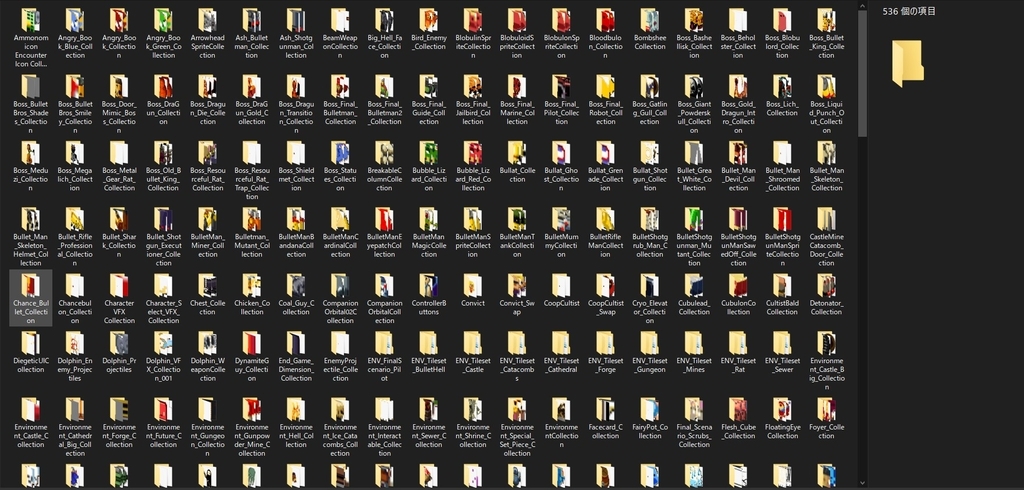Select the FairyPot_Collection folder

650,419
